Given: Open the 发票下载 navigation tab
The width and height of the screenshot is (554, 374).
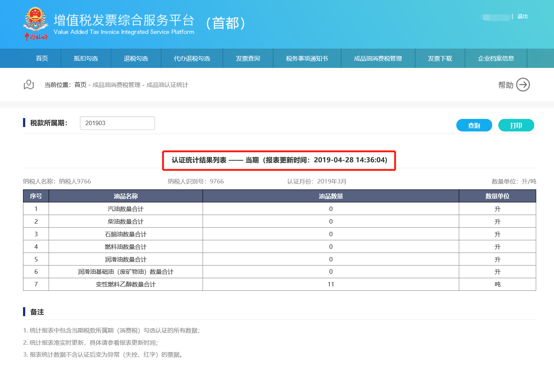Looking at the screenshot, I should tap(440, 58).
